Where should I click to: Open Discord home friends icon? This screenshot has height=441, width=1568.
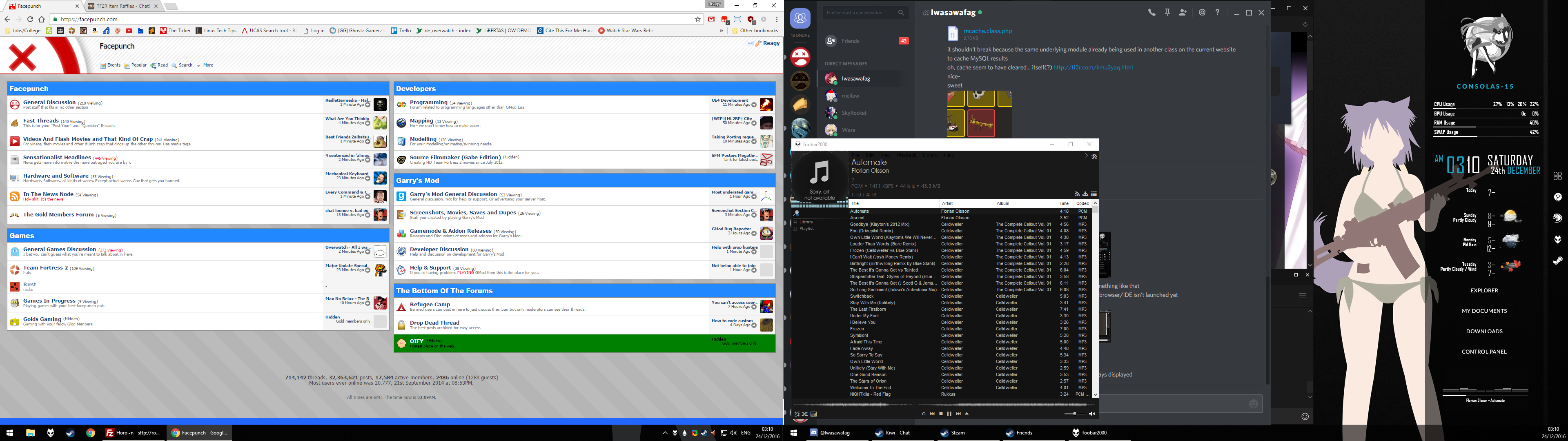[x=800, y=18]
